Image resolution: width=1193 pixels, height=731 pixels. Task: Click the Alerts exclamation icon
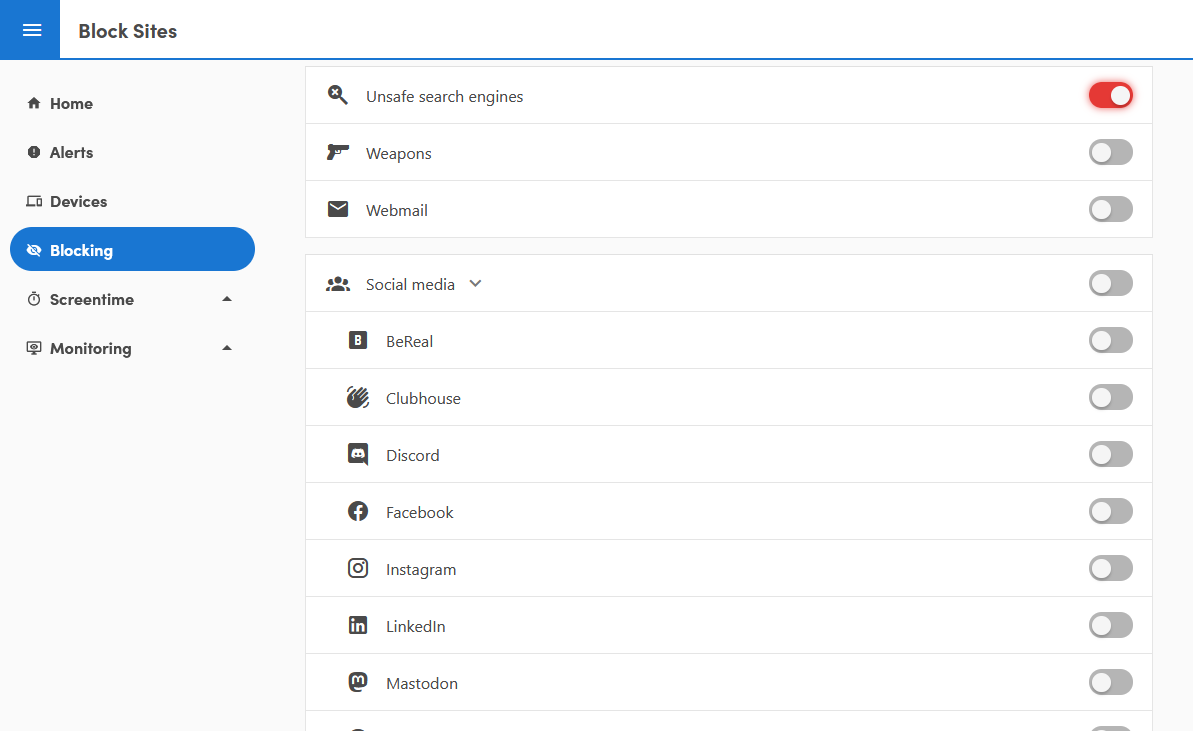[33, 152]
